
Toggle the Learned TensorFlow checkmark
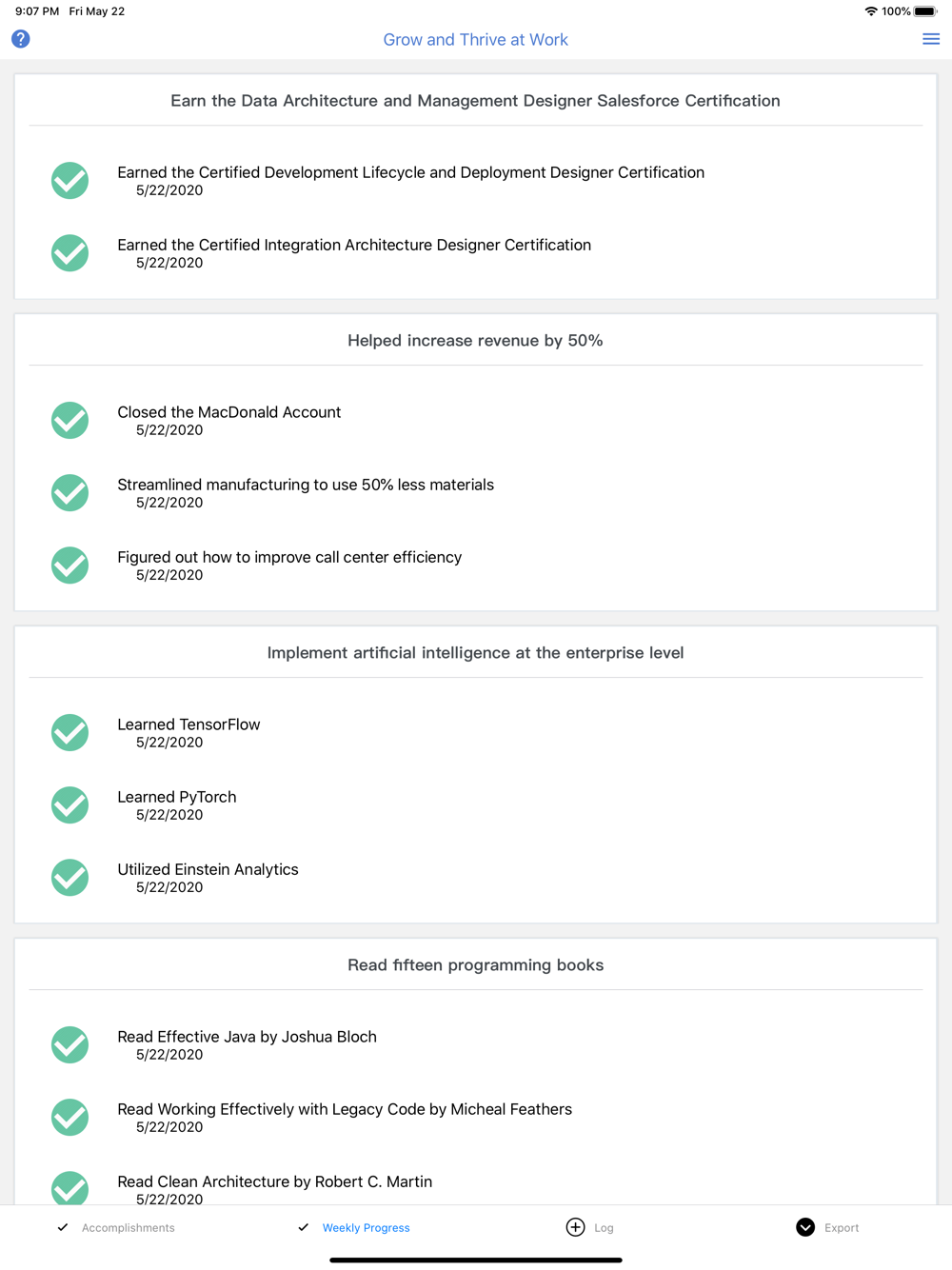point(69,732)
